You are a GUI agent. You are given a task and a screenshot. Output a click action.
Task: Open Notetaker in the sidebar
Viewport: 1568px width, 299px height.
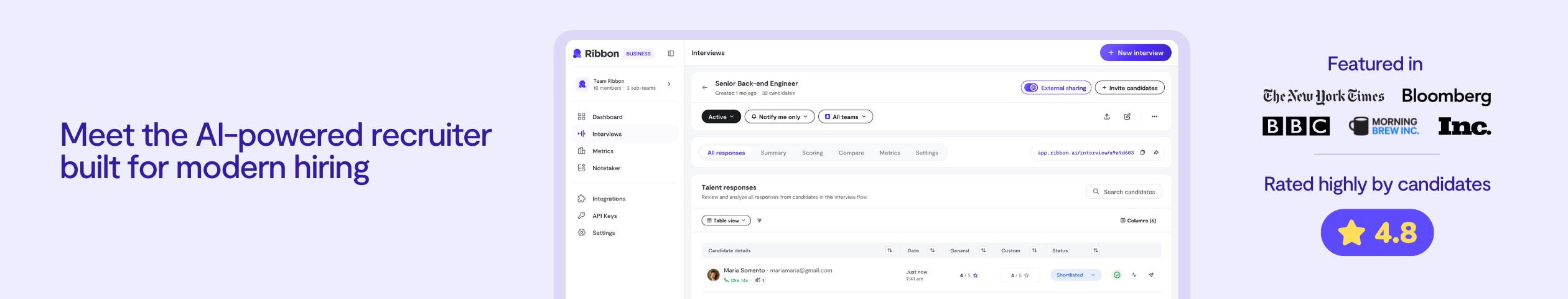(x=606, y=168)
